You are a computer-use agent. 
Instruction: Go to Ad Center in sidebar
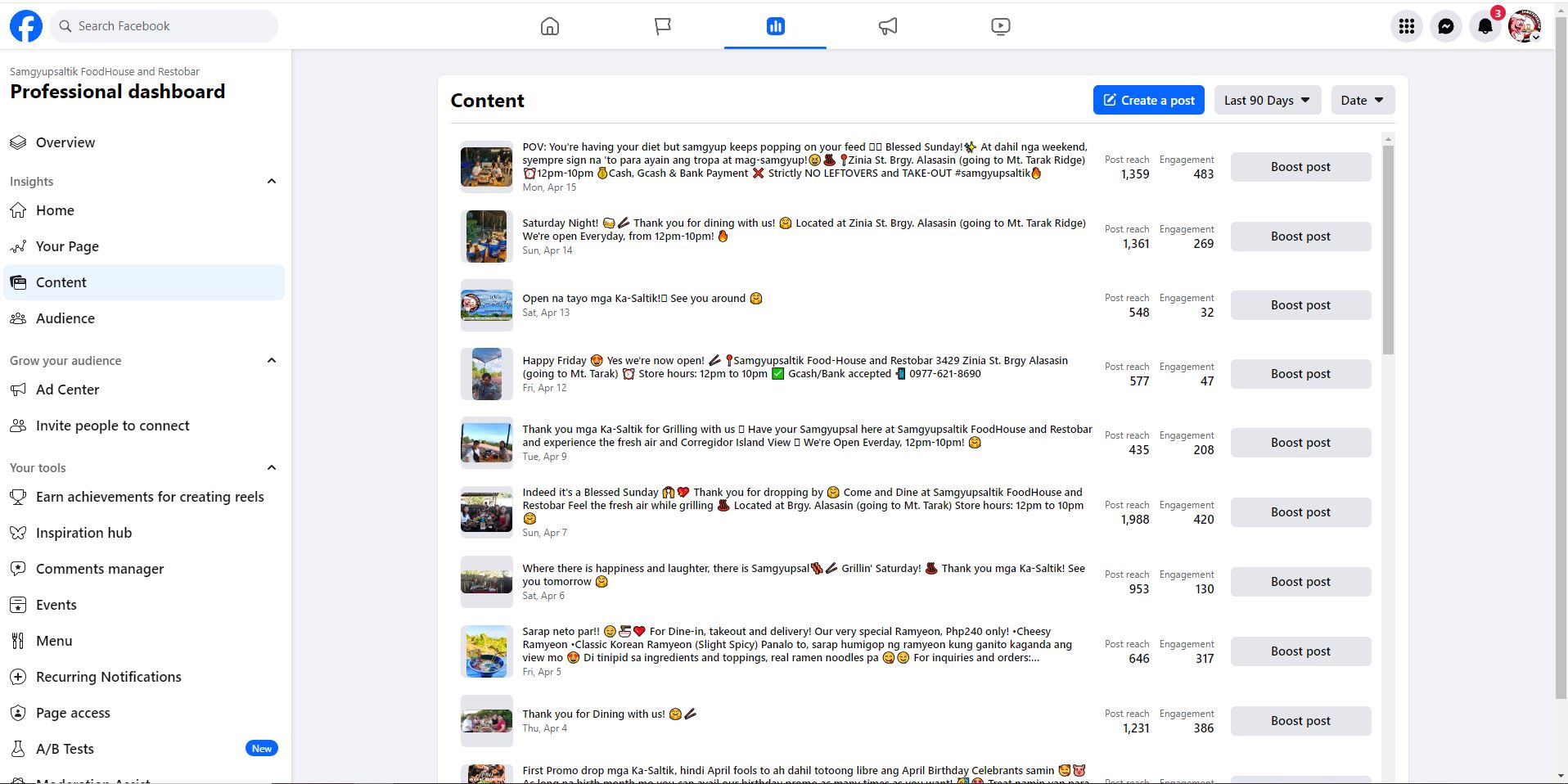pos(144,390)
